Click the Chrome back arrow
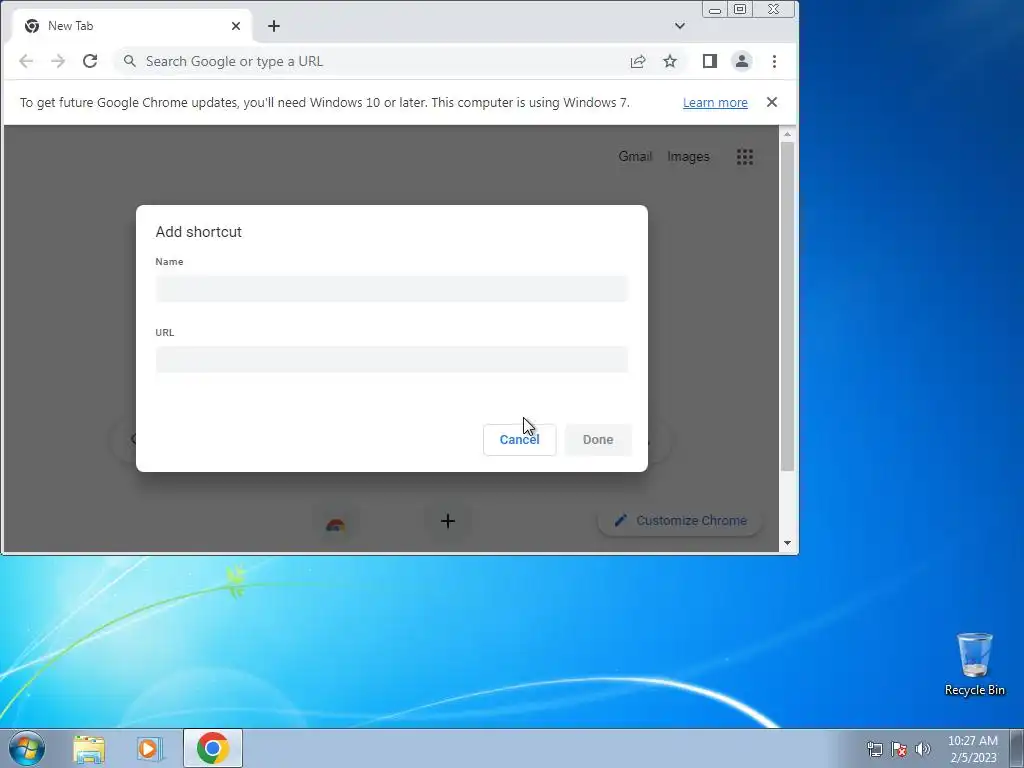The image size is (1024, 768). click(x=26, y=61)
